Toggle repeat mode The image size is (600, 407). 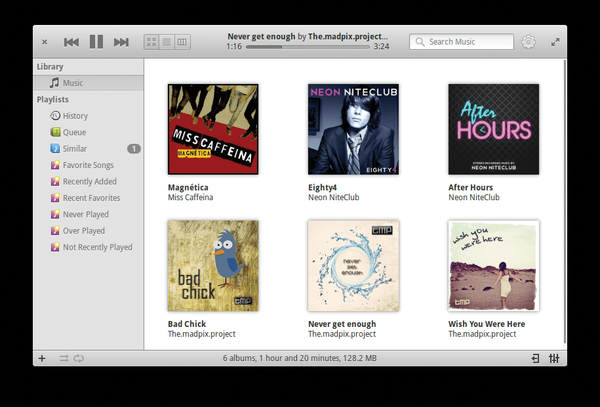(x=79, y=358)
